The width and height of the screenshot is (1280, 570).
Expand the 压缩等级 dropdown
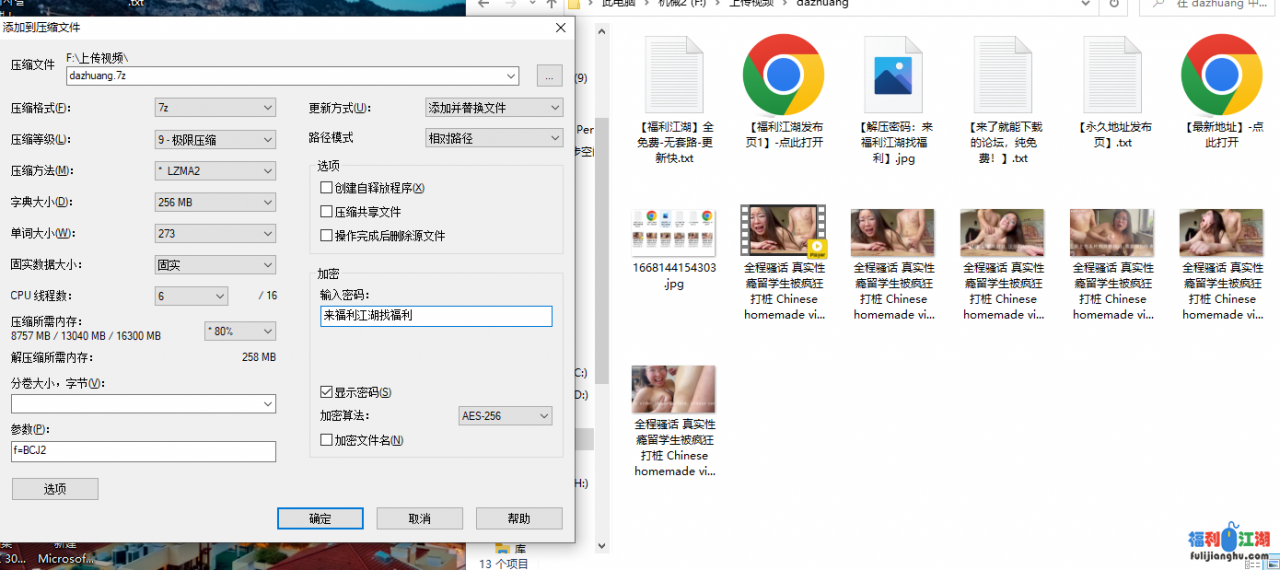point(215,140)
